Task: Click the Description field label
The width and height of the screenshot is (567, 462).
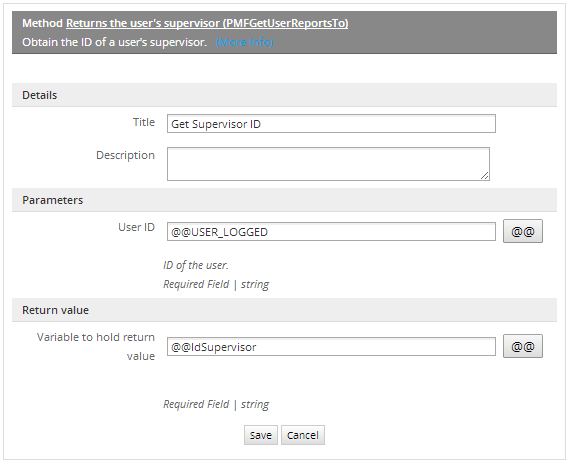Action: (x=125, y=155)
